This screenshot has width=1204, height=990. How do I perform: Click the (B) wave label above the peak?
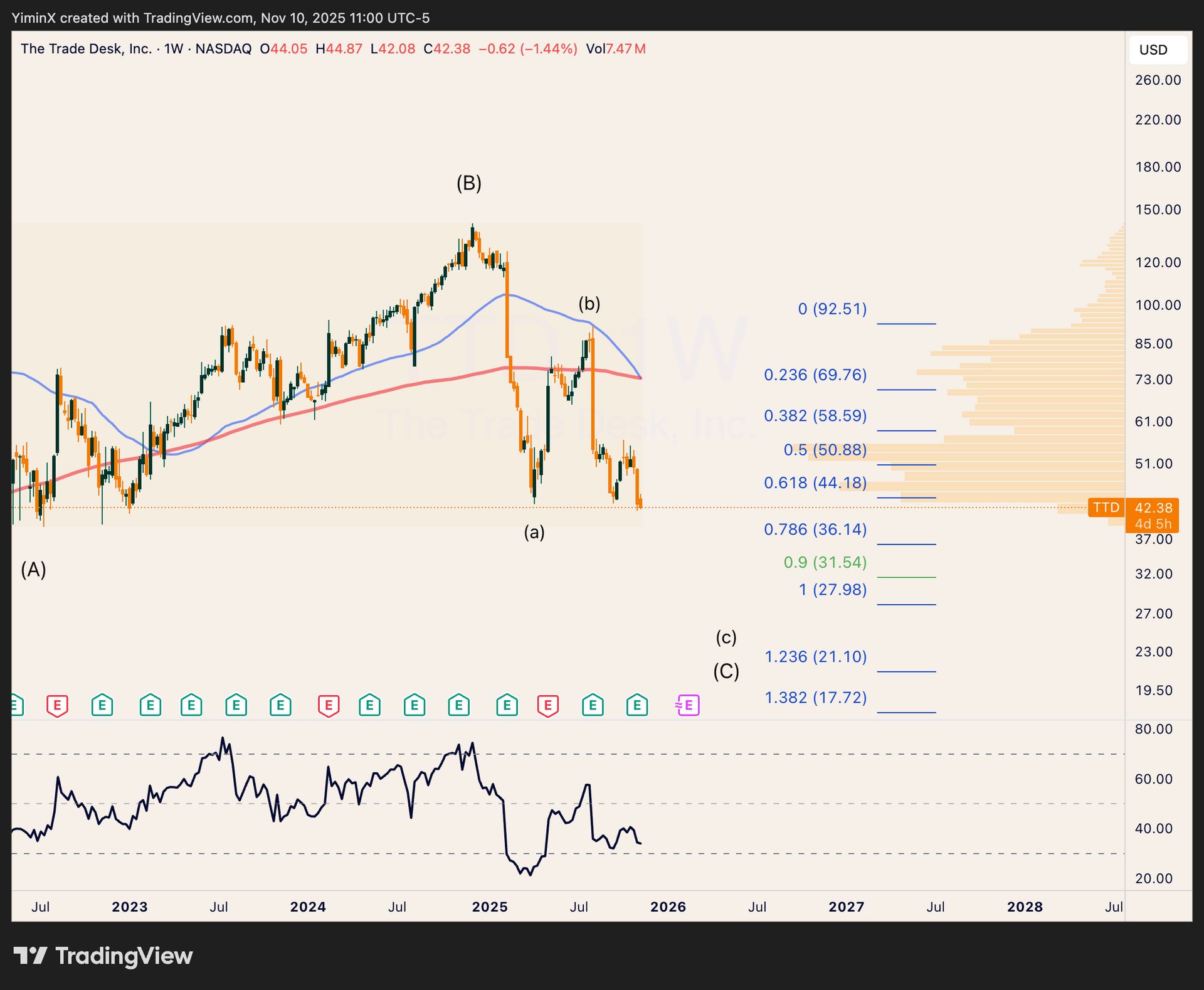(x=468, y=183)
